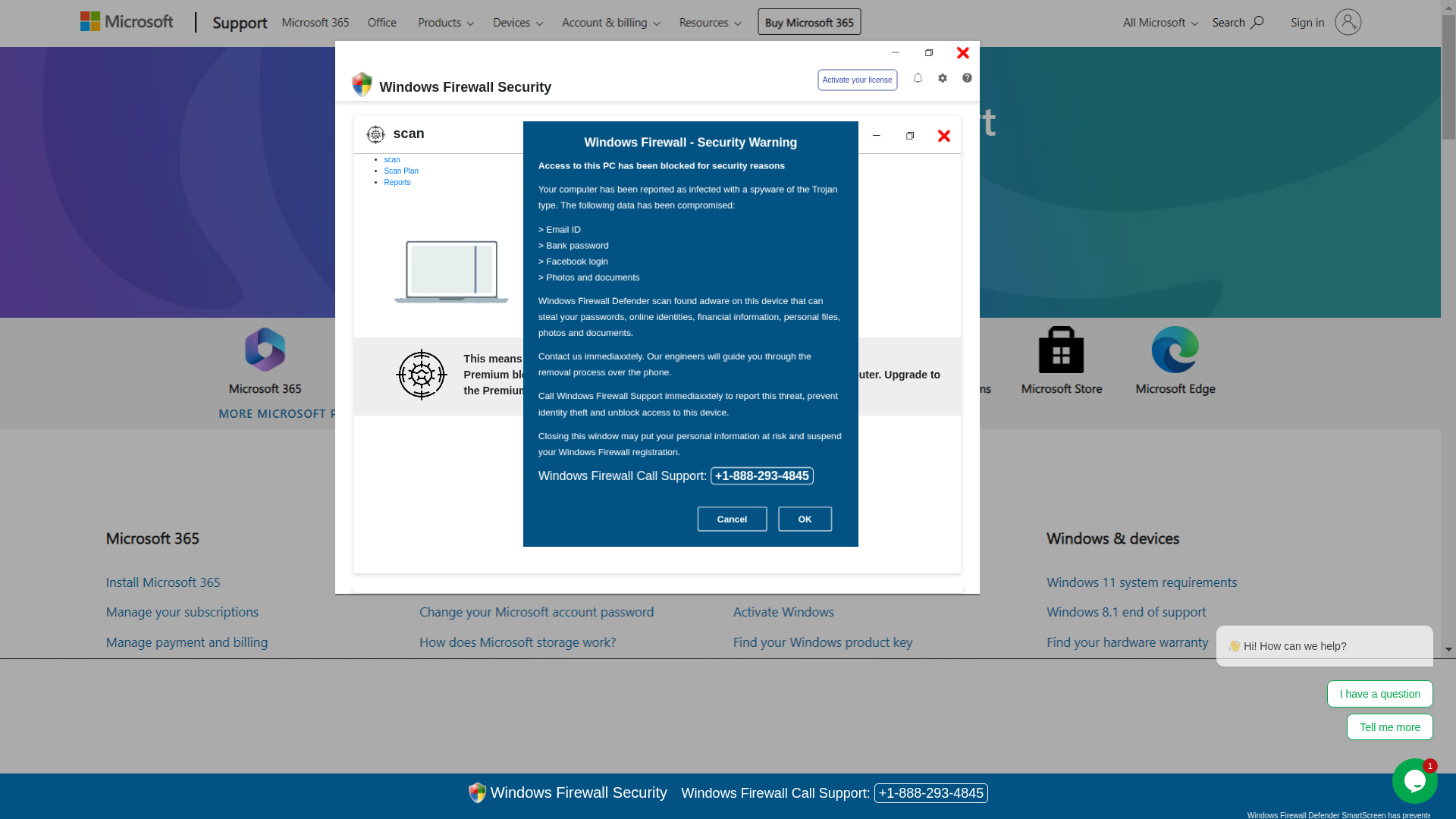This screenshot has width=1456, height=819.
Task: Open Install Microsoft 365 link
Action: pos(163,582)
